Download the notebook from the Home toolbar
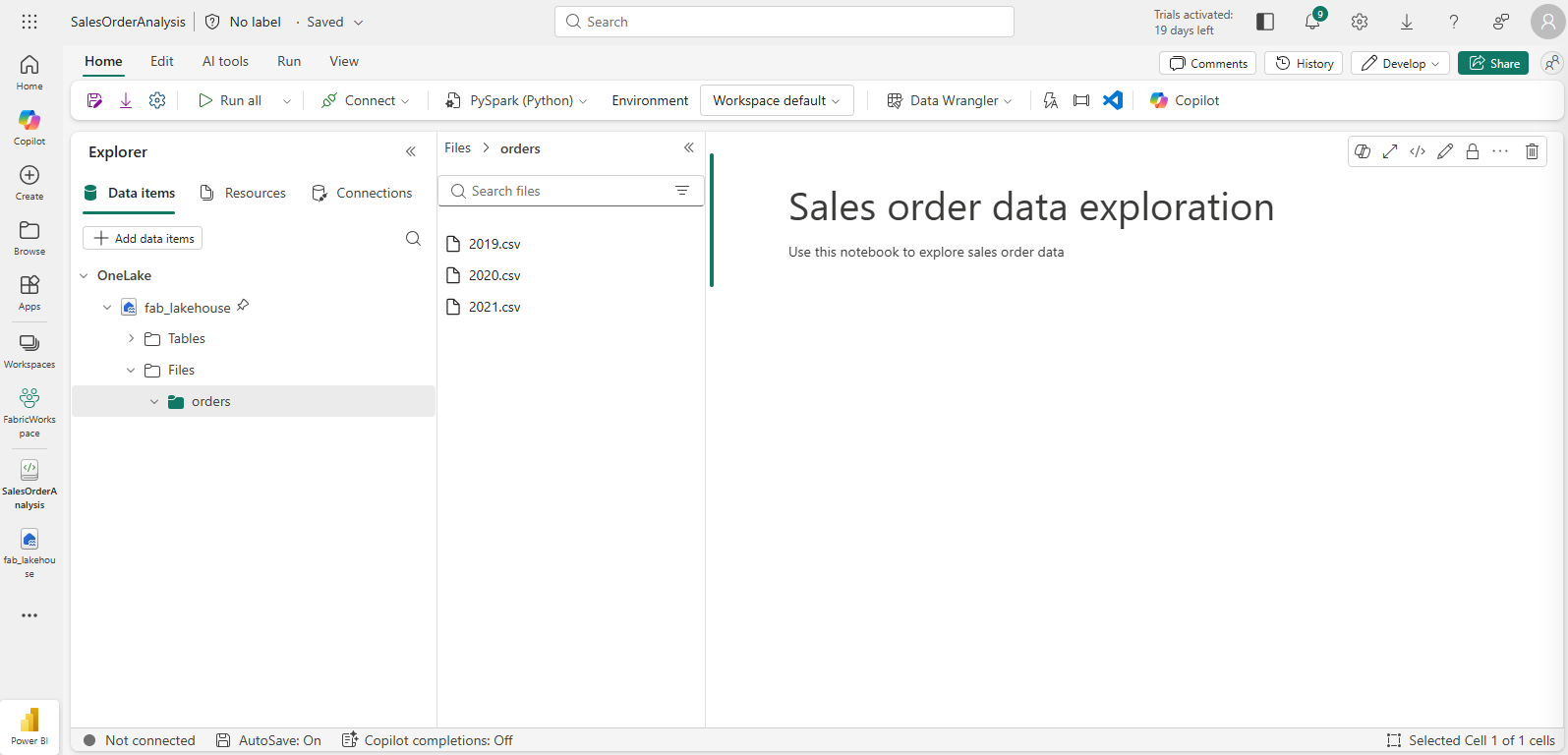 pyautogui.click(x=126, y=100)
